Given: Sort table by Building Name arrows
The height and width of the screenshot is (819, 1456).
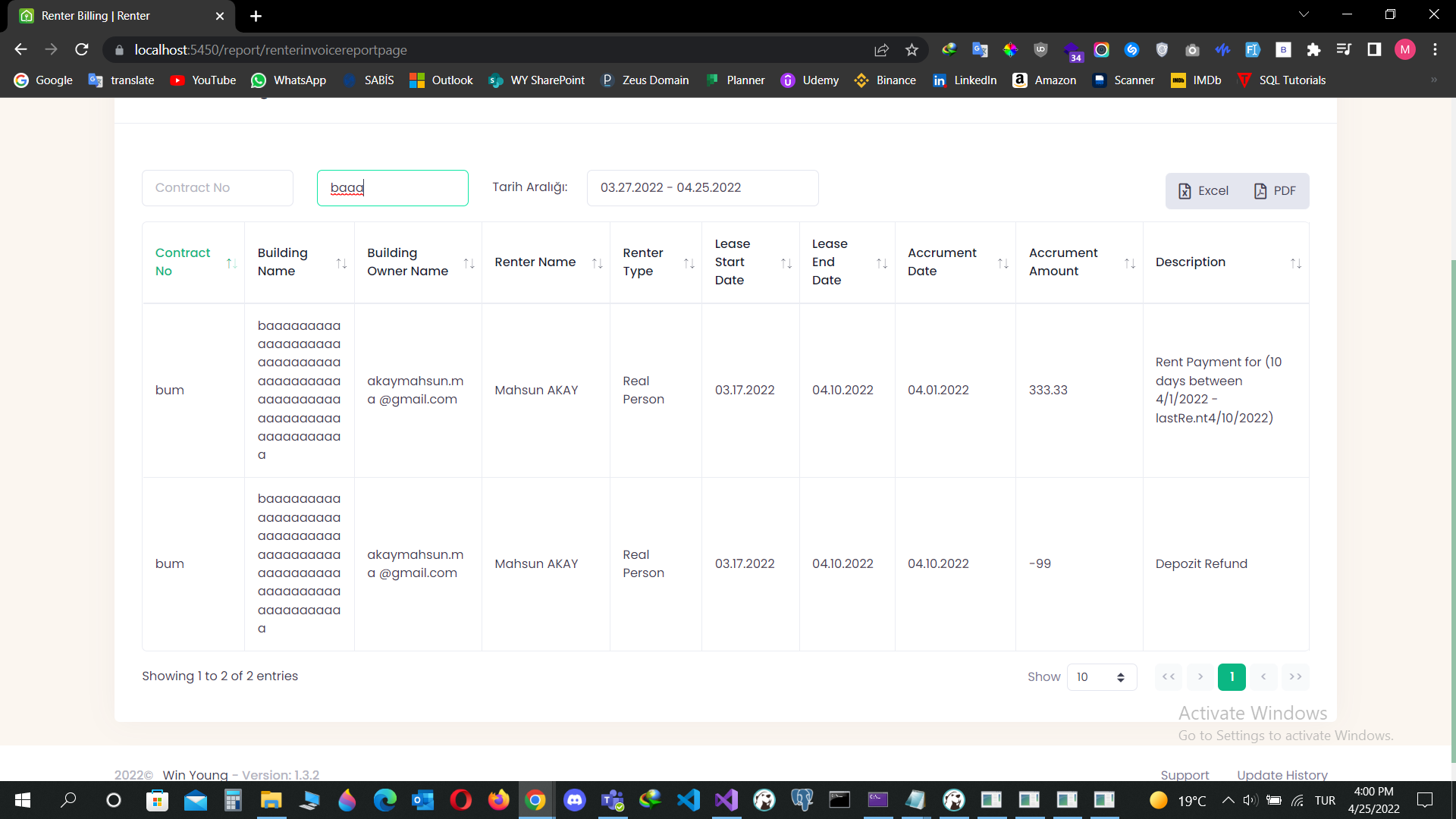Looking at the screenshot, I should coord(341,263).
